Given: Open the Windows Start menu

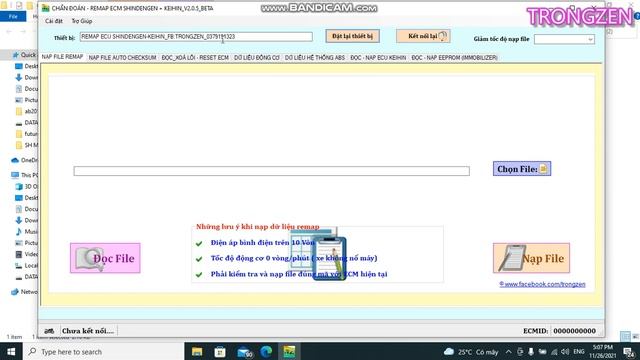Looking at the screenshot, I should pyautogui.click(x=11, y=351).
